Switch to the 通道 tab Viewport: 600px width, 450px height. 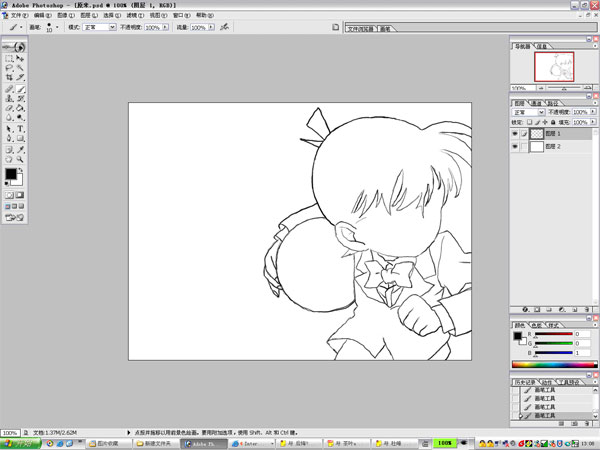pos(536,103)
